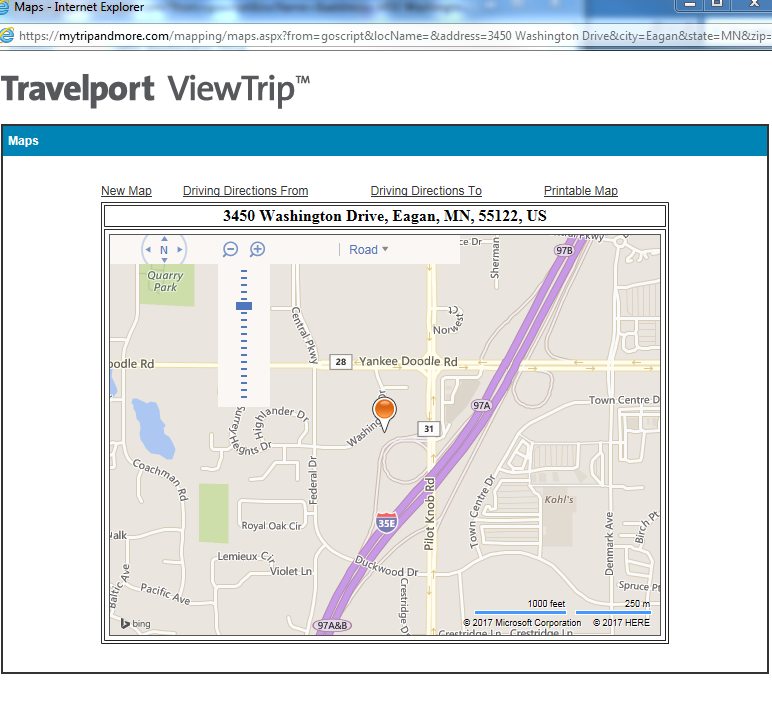Click the zoom out magnifier icon

point(230,250)
